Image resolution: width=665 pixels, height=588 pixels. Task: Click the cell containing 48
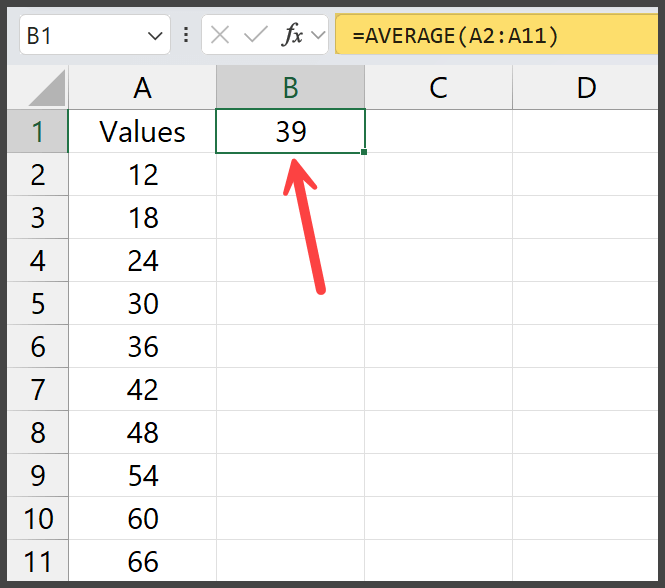(142, 432)
